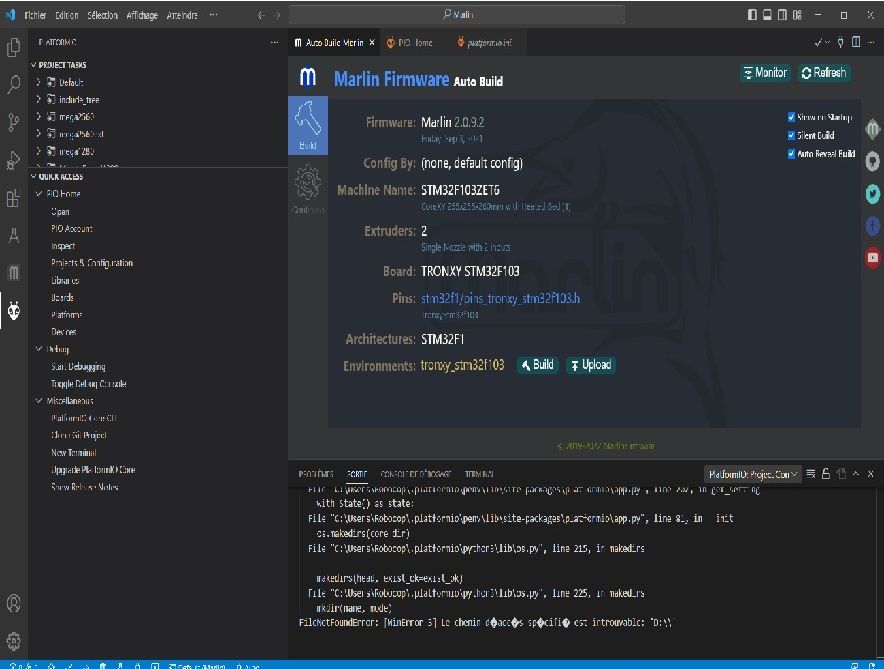The height and width of the screenshot is (669, 884).
Task: Open the Fichier menu
Action: click(x=35, y=15)
